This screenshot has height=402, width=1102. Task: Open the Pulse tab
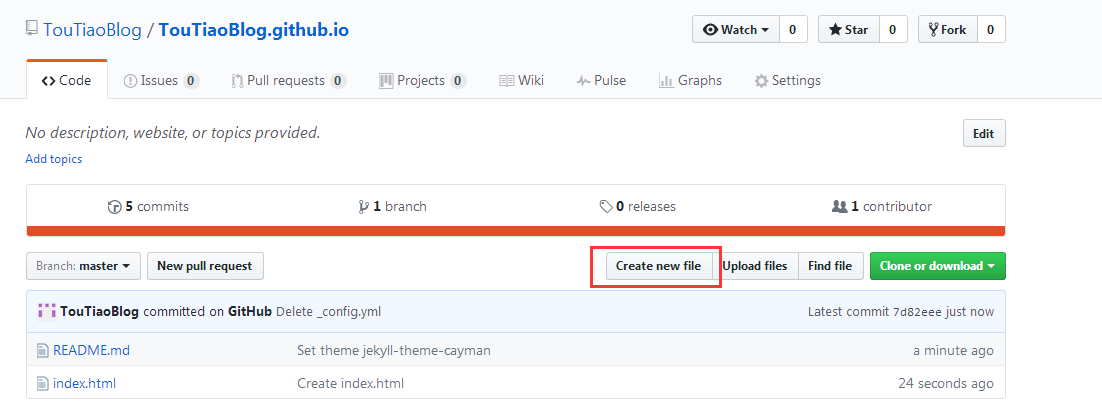tap(601, 80)
